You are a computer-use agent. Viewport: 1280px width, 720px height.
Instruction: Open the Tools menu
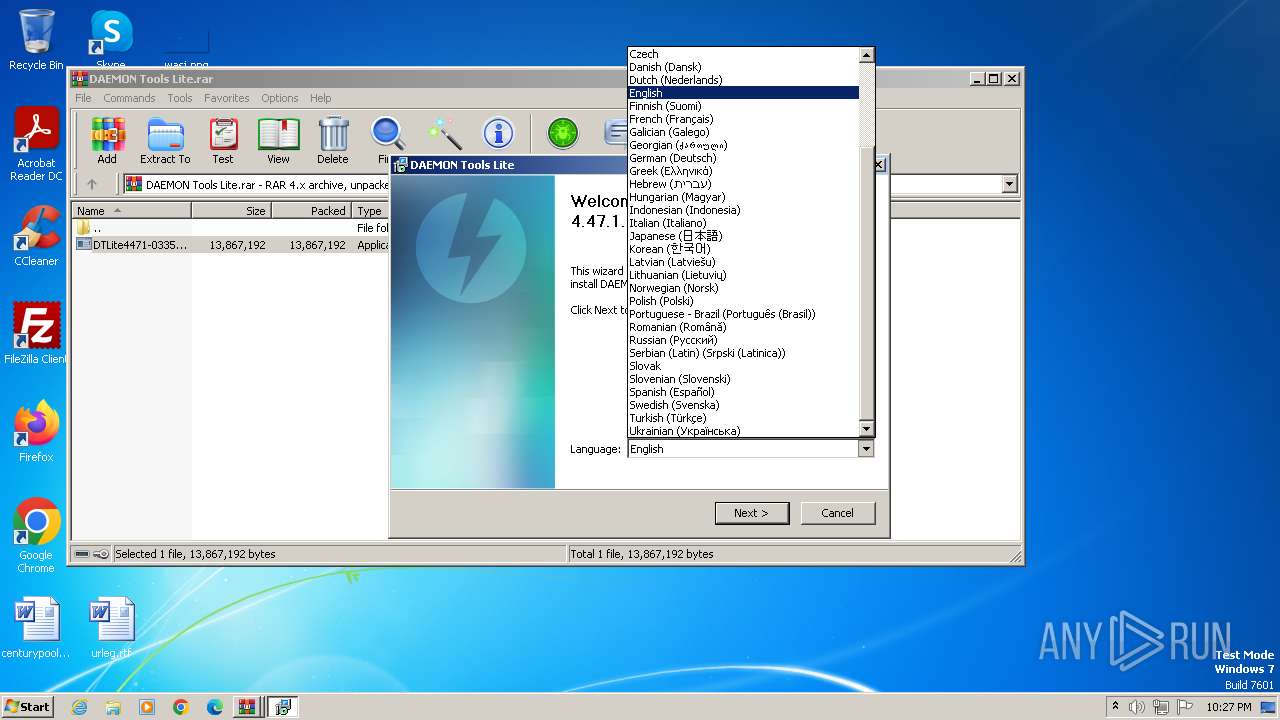coord(180,98)
